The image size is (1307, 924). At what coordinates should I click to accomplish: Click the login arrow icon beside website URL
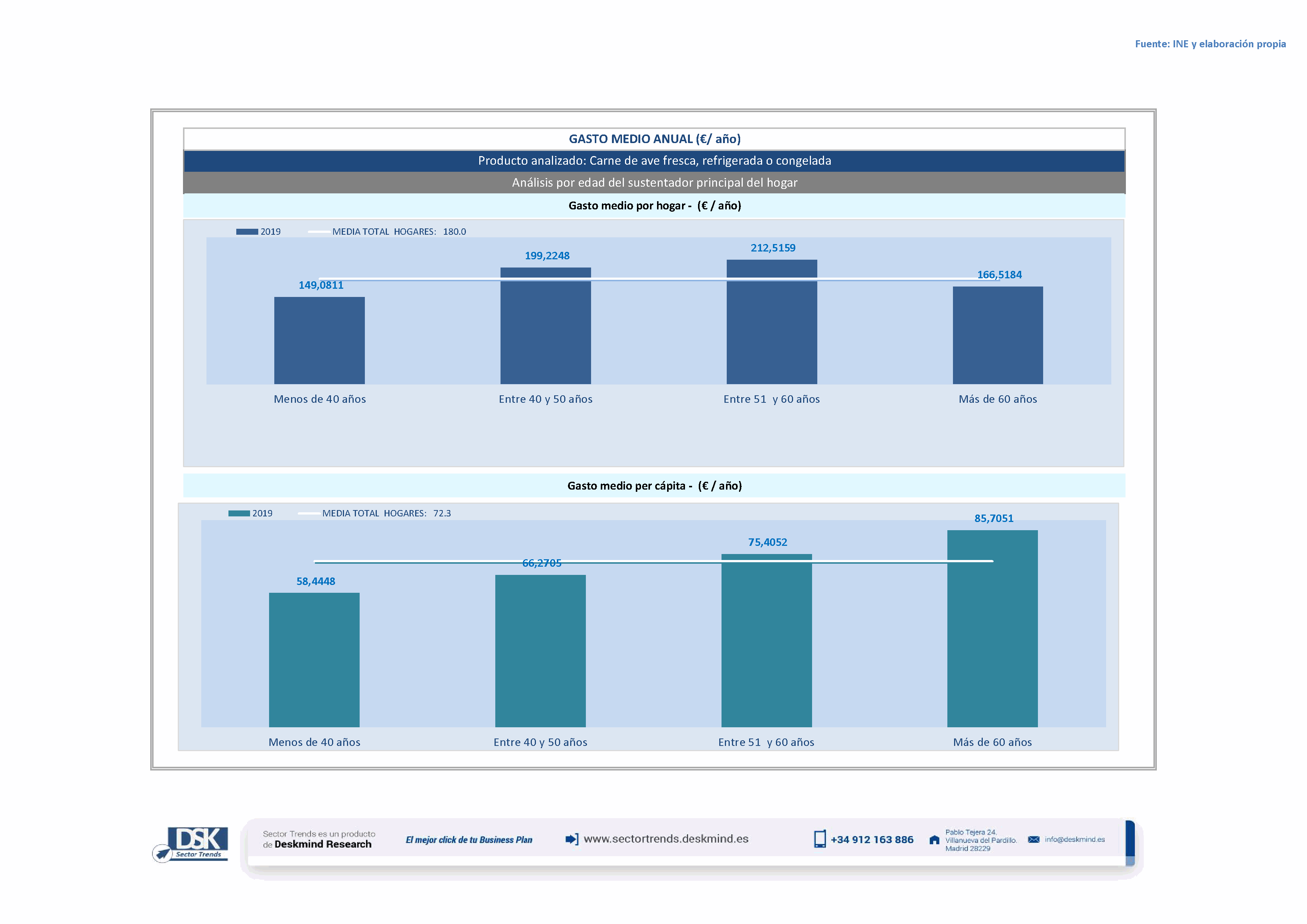coord(572,839)
